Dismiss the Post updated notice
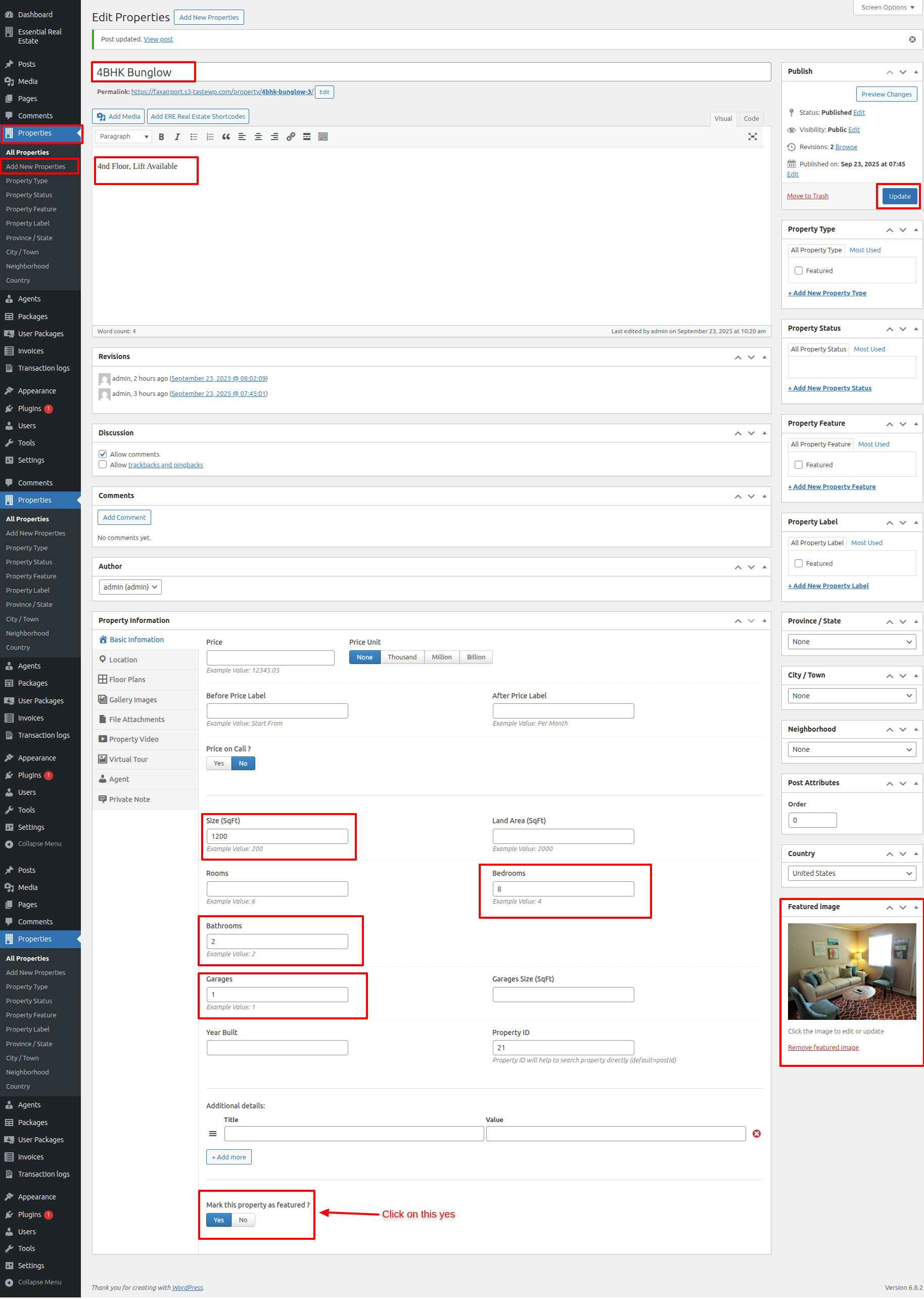 [x=912, y=39]
